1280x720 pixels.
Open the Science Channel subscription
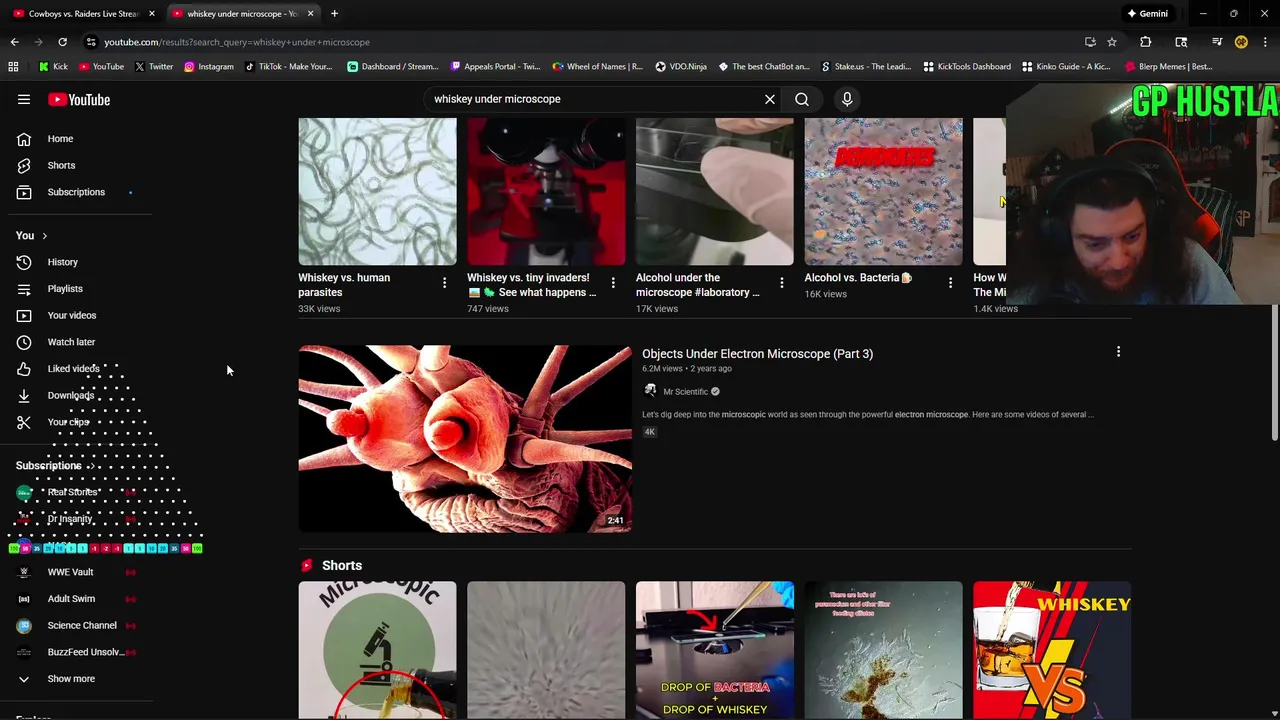80,625
